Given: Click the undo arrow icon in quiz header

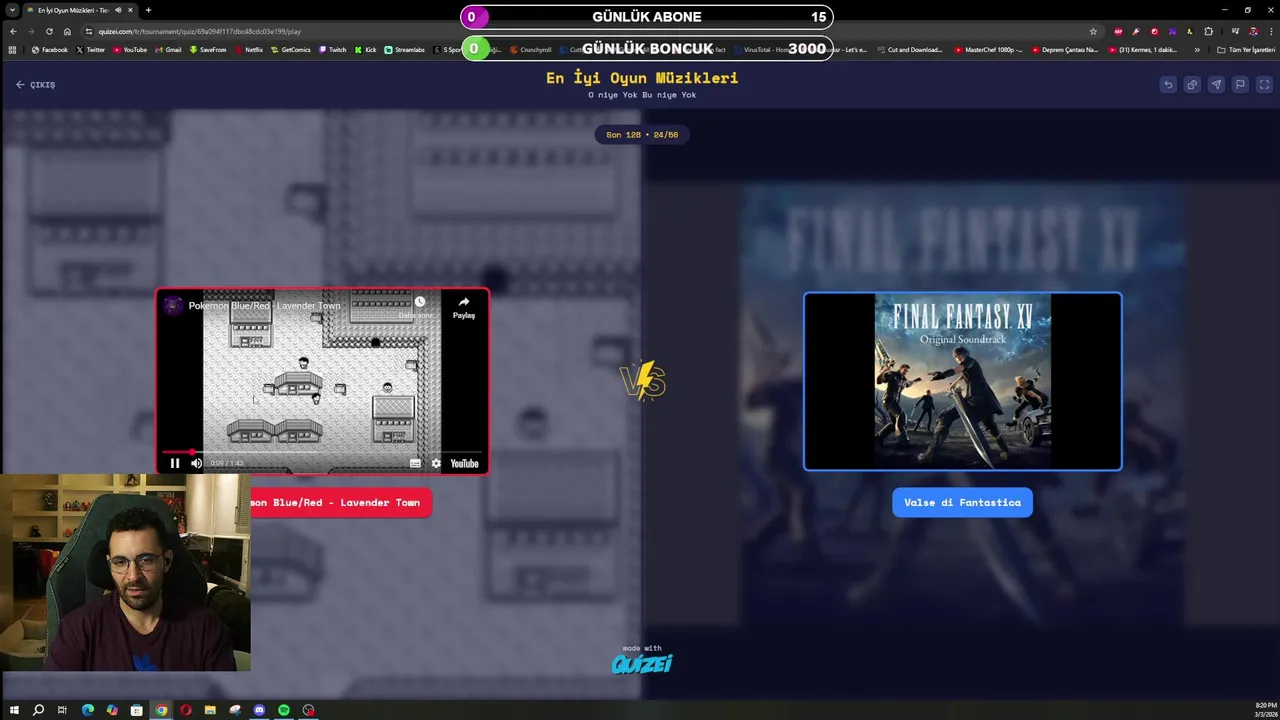Looking at the screenshot, I should [1168, 85].
